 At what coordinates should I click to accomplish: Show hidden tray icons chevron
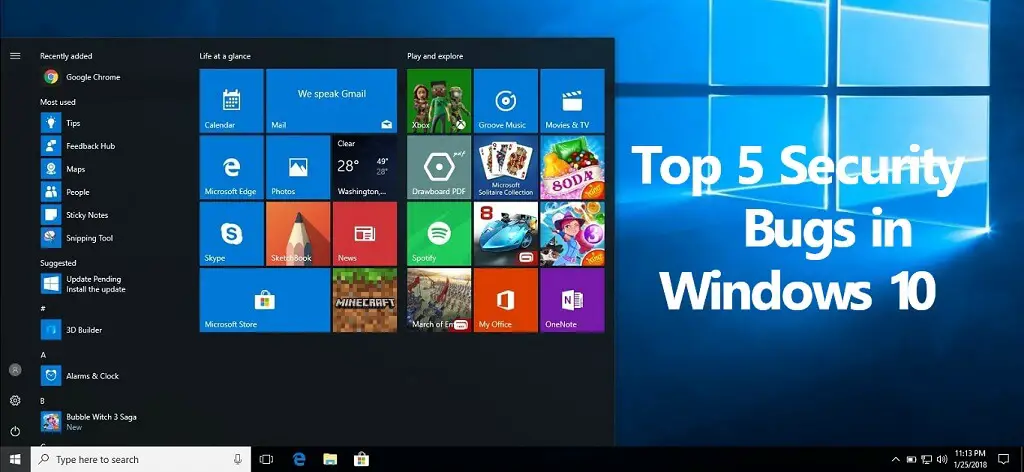pyautogui.click(x=895, y=460)
